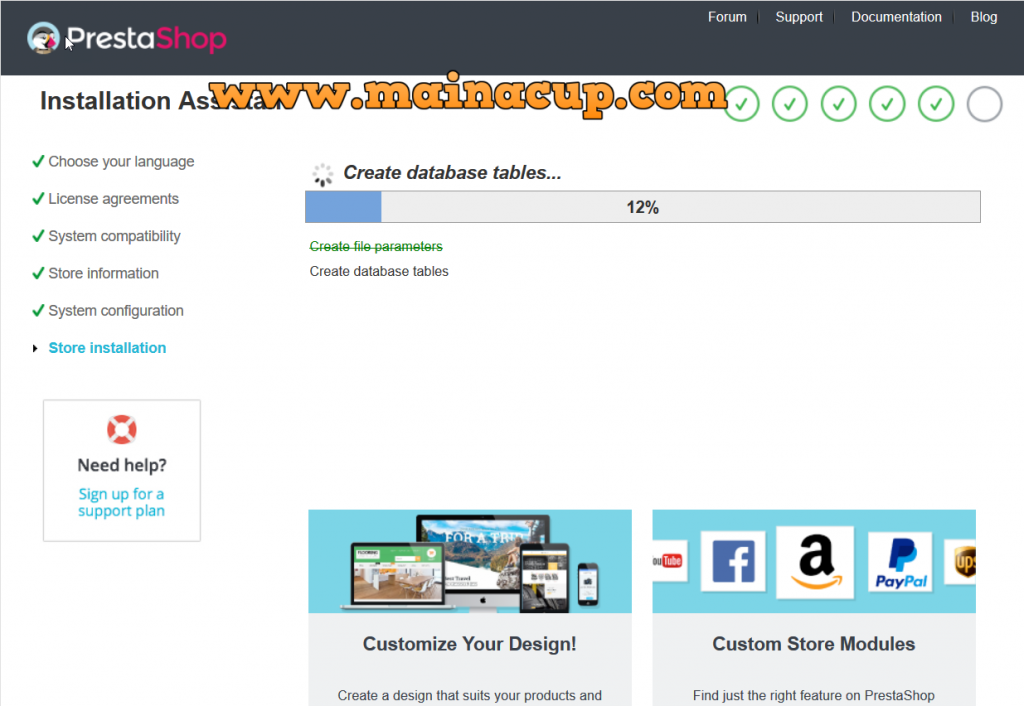
Task: Open the Blog link
Action: click(x=984, y=17)
